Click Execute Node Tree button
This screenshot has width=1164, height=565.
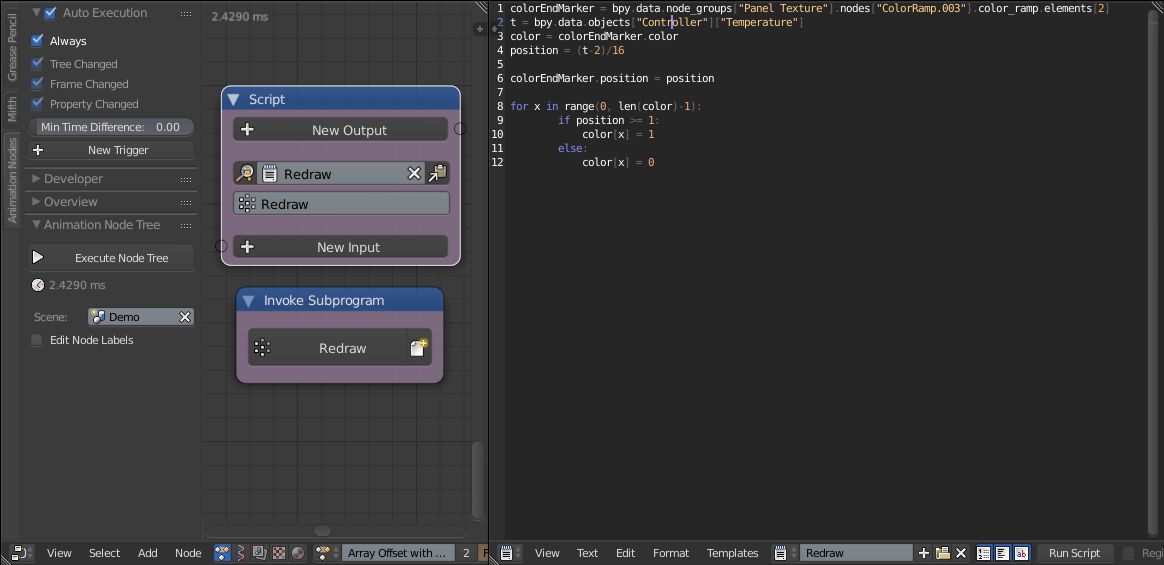point(111,258)
